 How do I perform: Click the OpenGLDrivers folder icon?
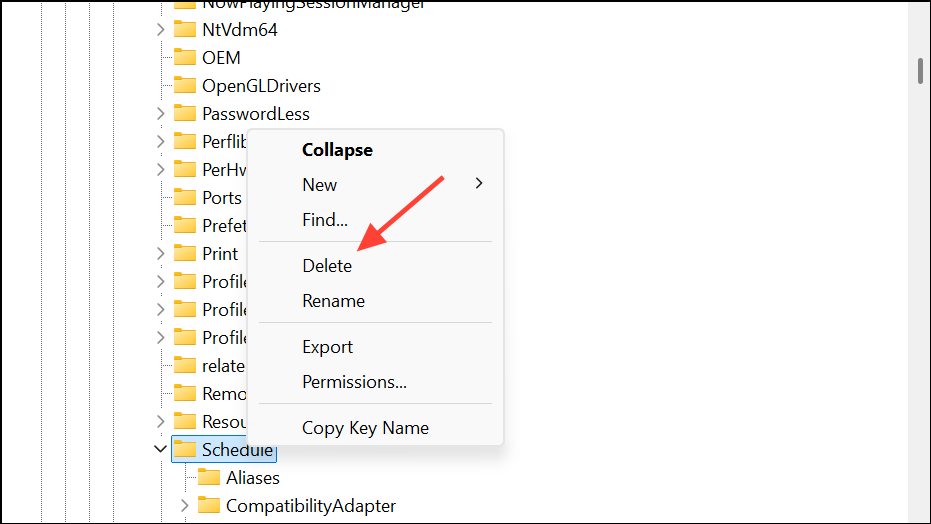click(x=185, y=85)
